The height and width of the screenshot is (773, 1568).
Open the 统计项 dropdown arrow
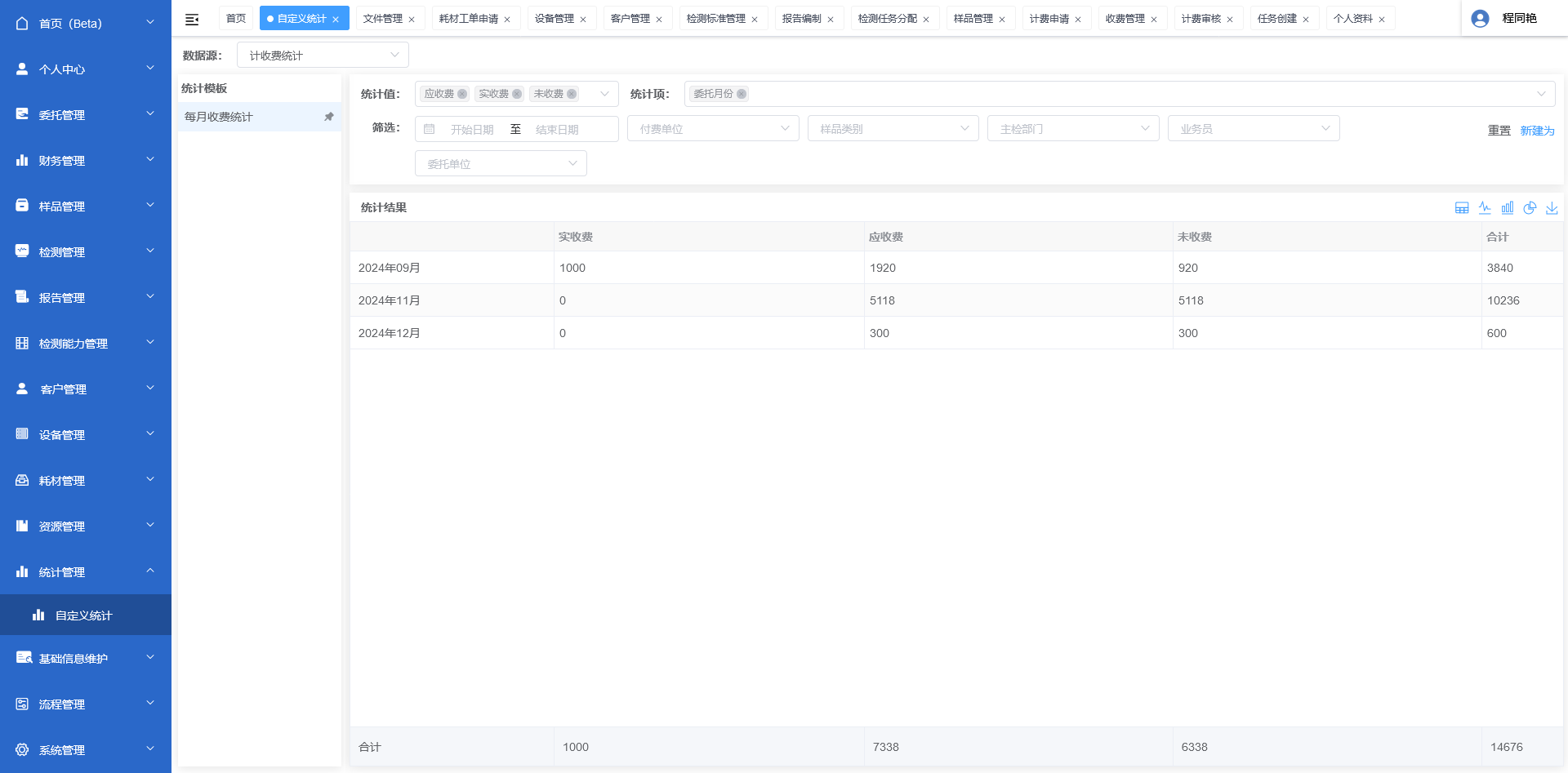point(1541,94)
